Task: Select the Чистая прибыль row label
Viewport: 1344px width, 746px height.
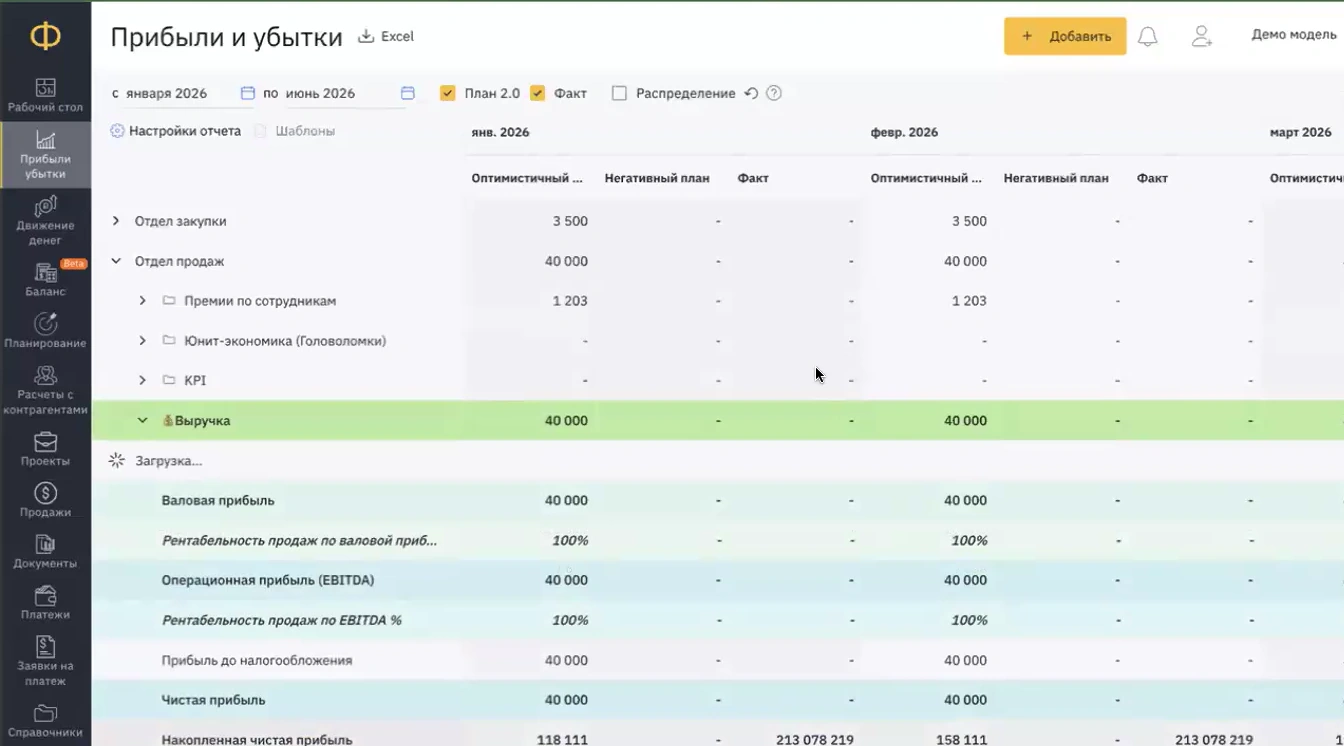Action: click(213, 701)
